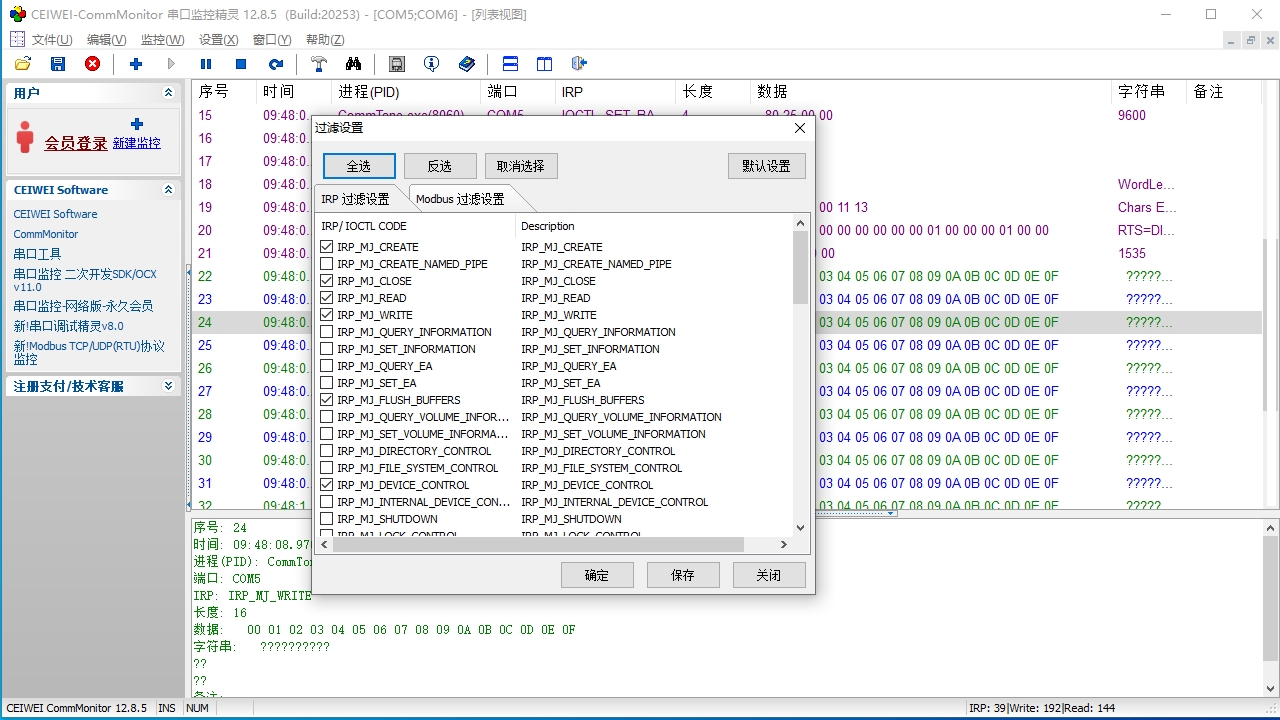Click the blue plus add-monitor toolbar icon
Viewport: 1280px width, 720px height.
[x=136, y=64]
